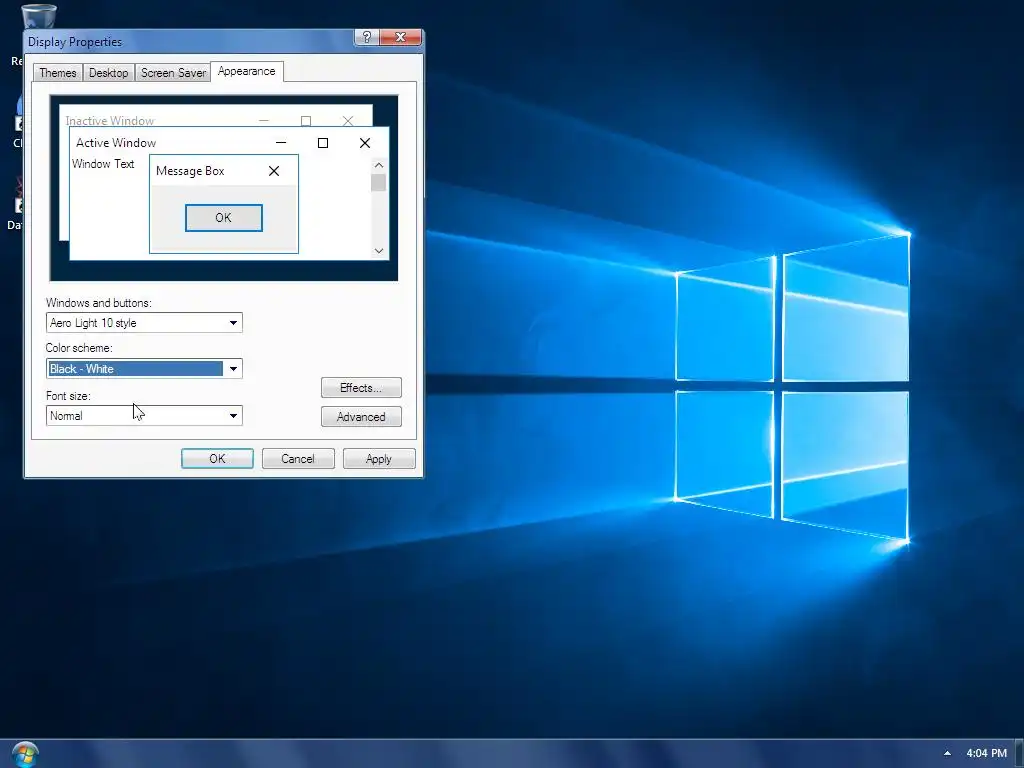
Task: Click the preview scrollbar down arrow
Action: coord(379,251)
